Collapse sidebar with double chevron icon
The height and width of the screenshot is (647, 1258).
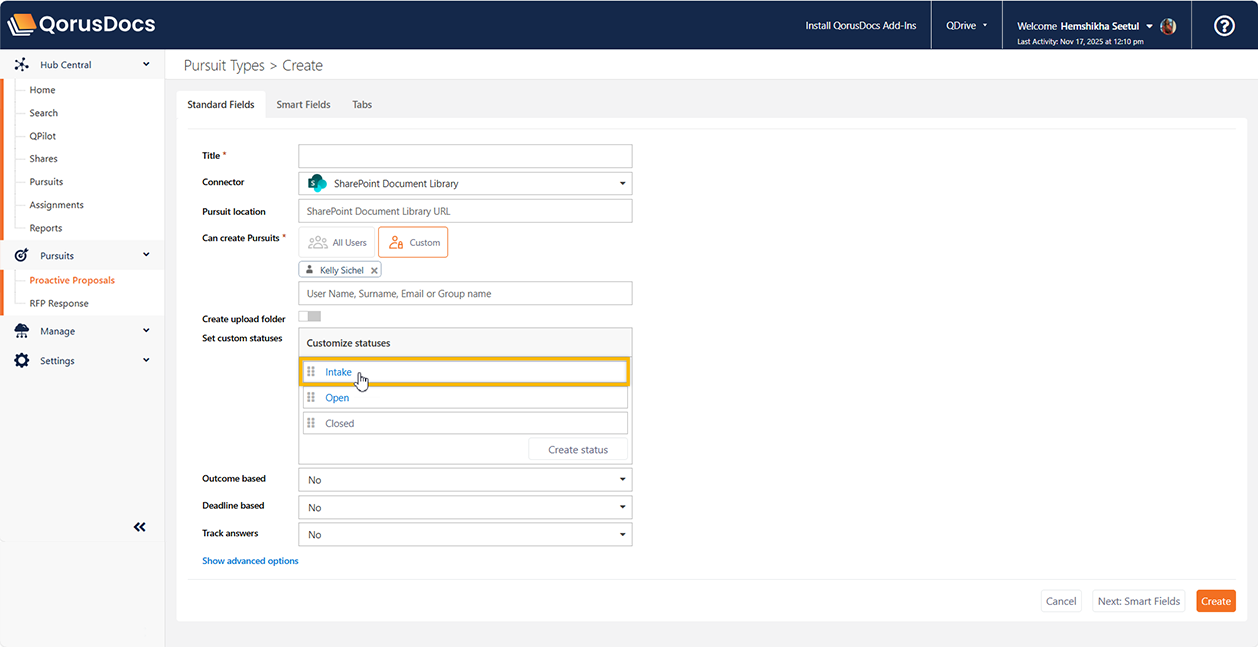139,527
